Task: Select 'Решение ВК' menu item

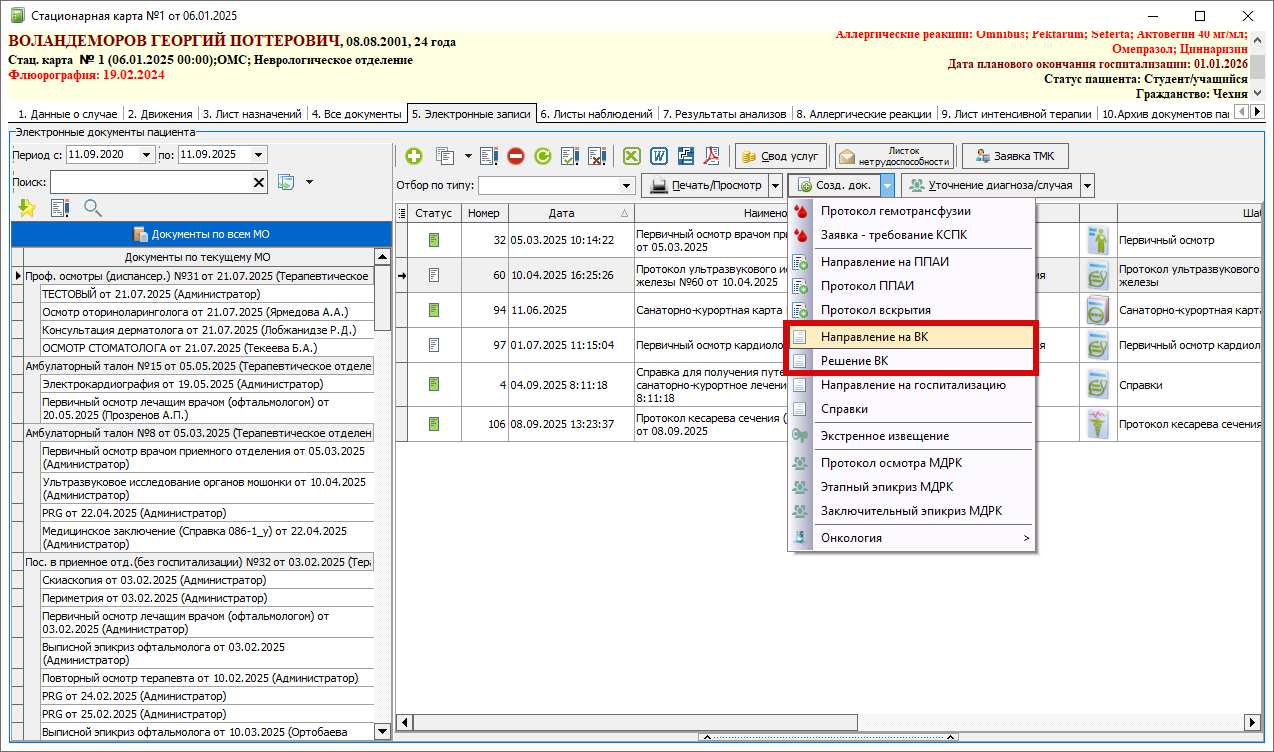Action: (x=912, y=361)
